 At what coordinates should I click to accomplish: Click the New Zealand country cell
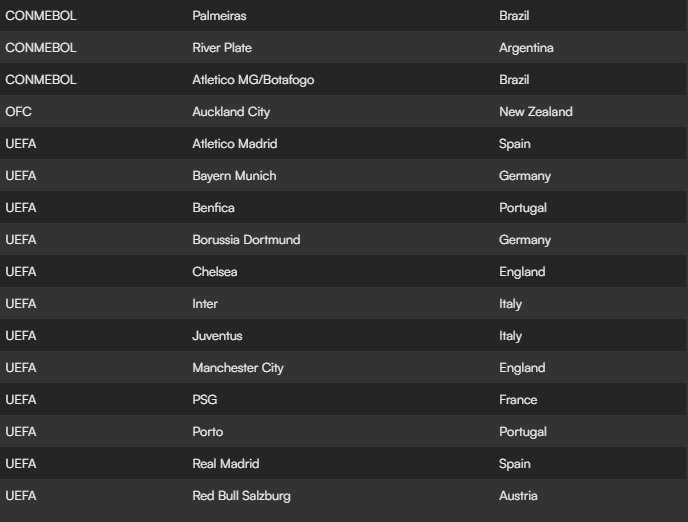536,112
